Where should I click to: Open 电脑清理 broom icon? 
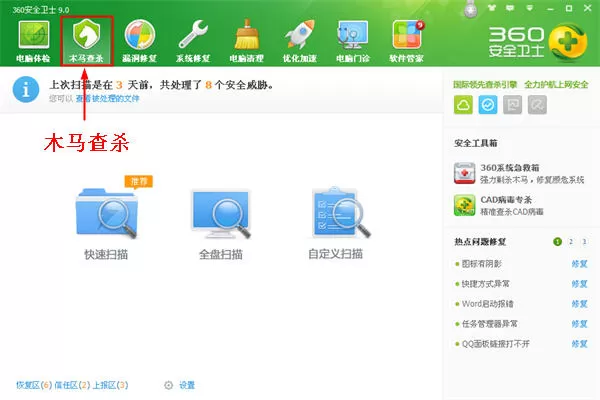[246, 35]
